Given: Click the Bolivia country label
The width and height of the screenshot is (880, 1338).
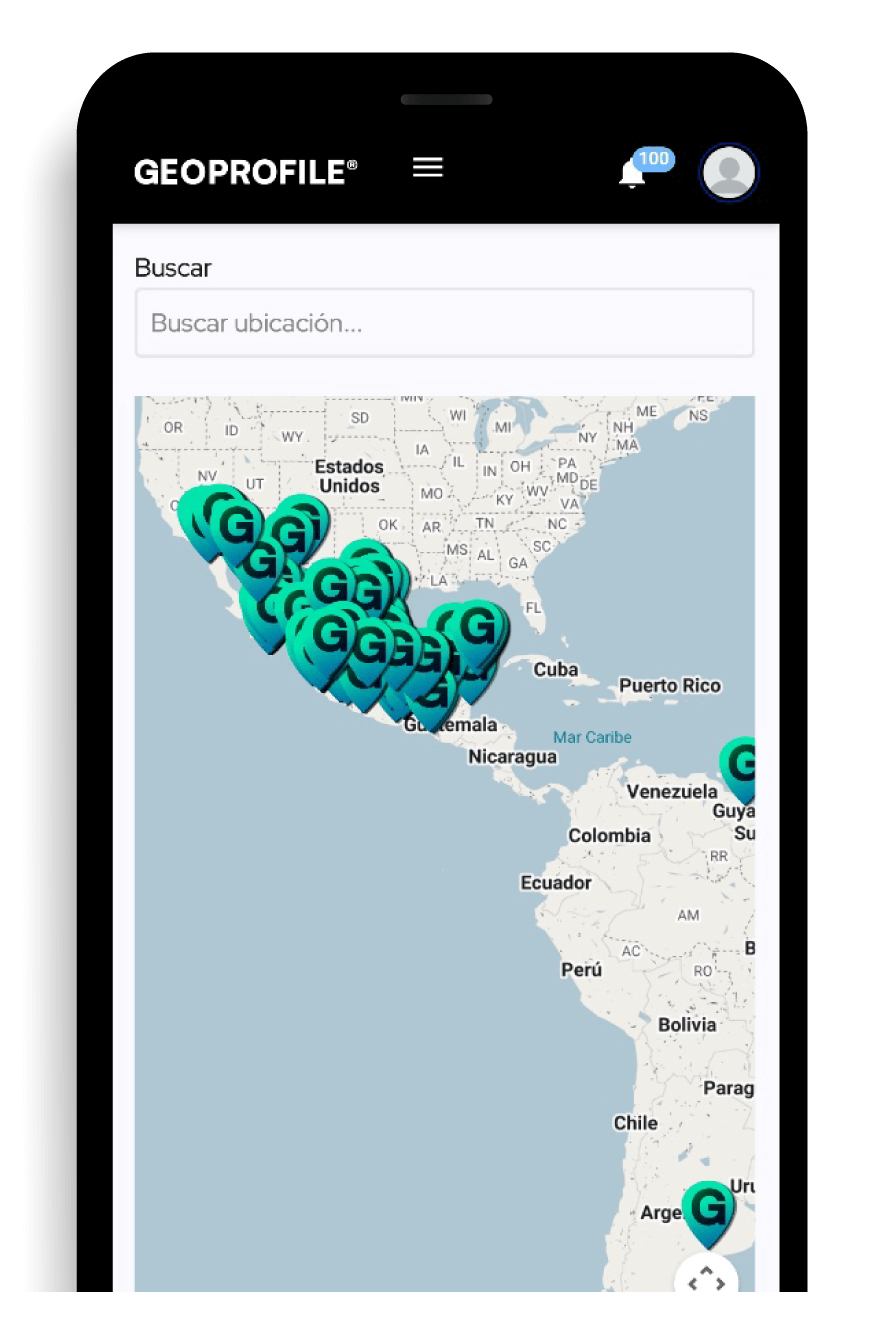Looking at the screenshot, I should (687, 1024).
